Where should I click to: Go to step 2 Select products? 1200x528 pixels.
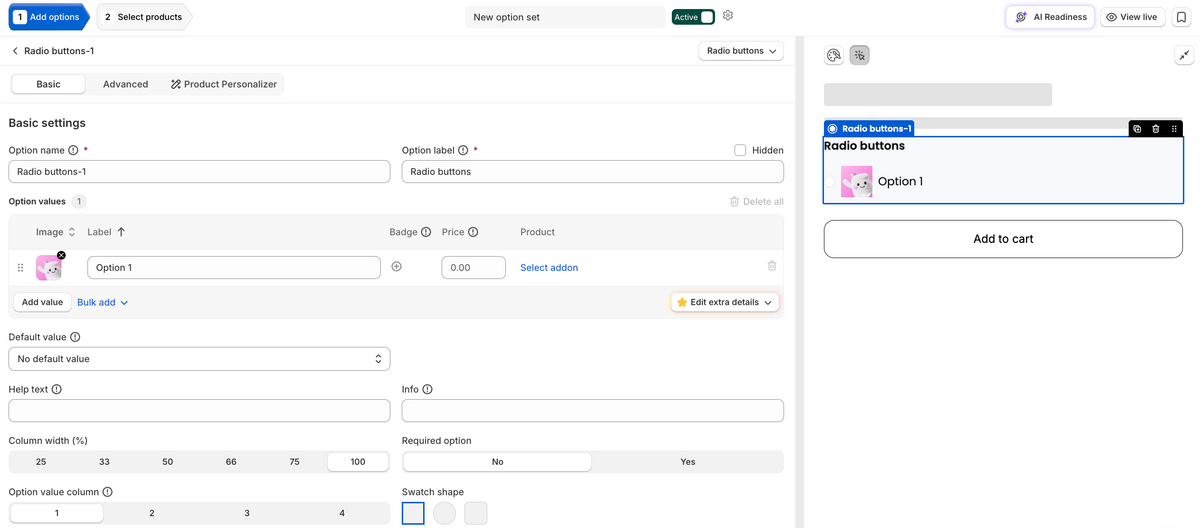point(144,17)
